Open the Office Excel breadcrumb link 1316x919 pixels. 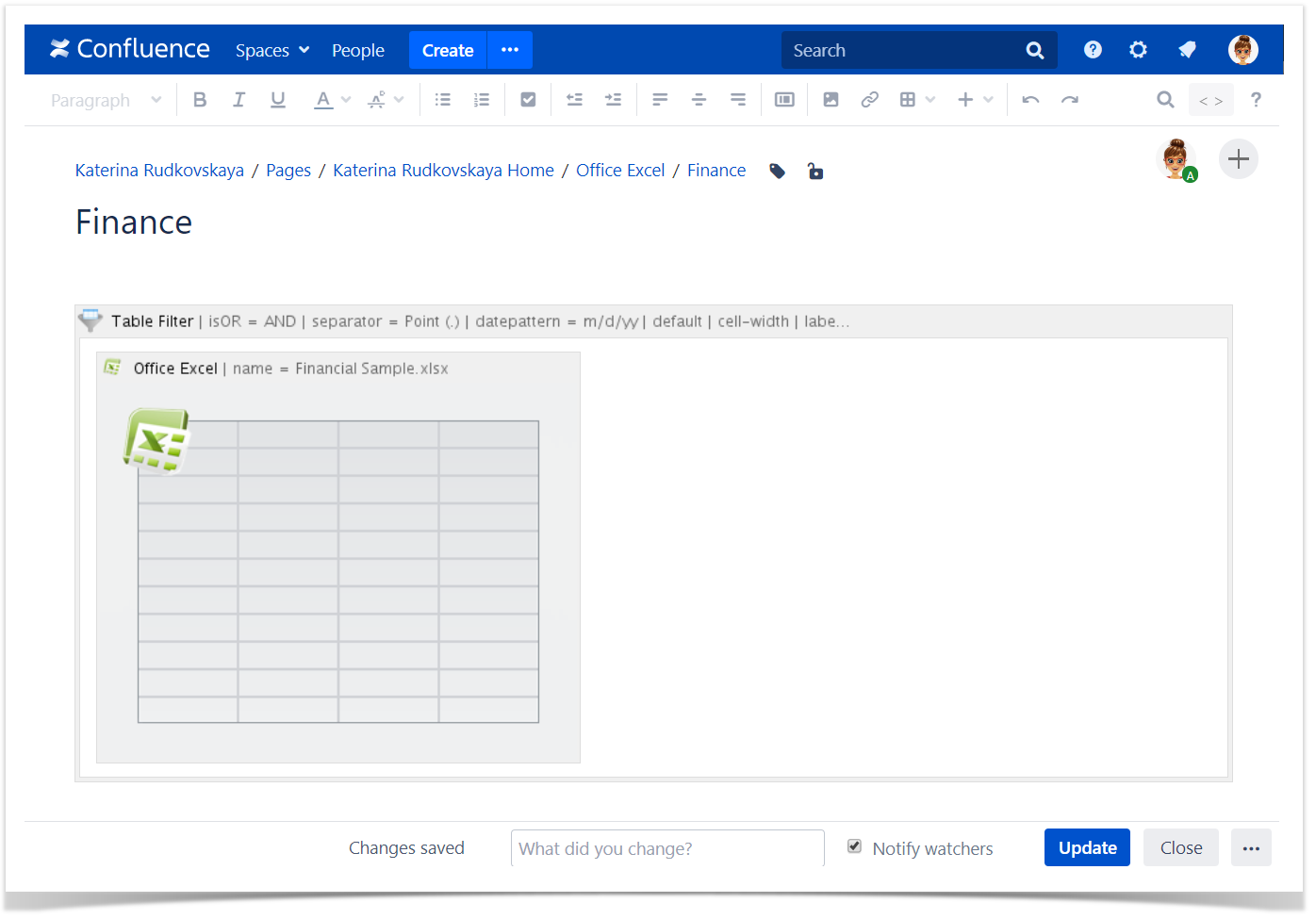pyautogui.click(x=619, y=171)
